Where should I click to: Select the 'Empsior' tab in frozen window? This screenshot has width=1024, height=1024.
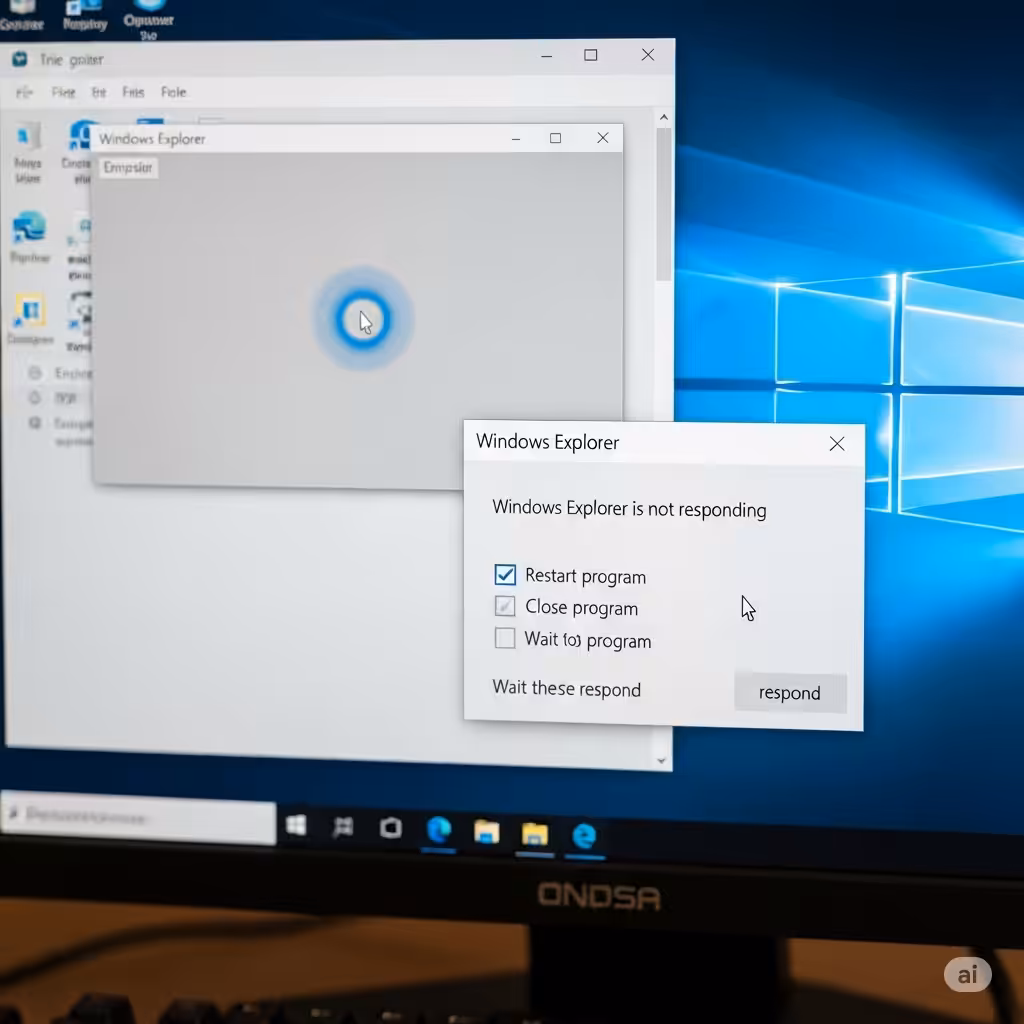[128, 168]
